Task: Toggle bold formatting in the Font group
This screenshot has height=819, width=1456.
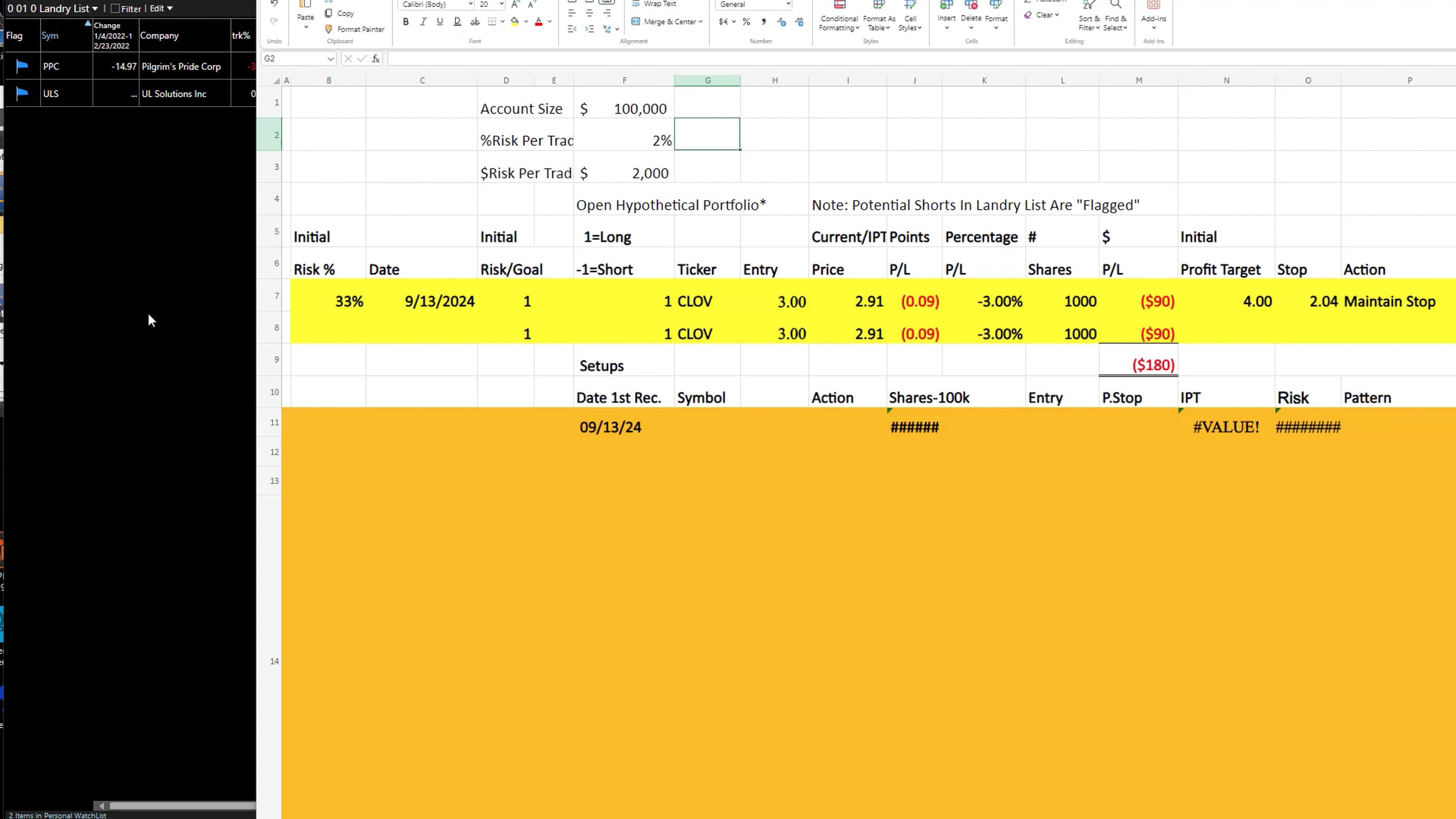Action: click(406, 22)
